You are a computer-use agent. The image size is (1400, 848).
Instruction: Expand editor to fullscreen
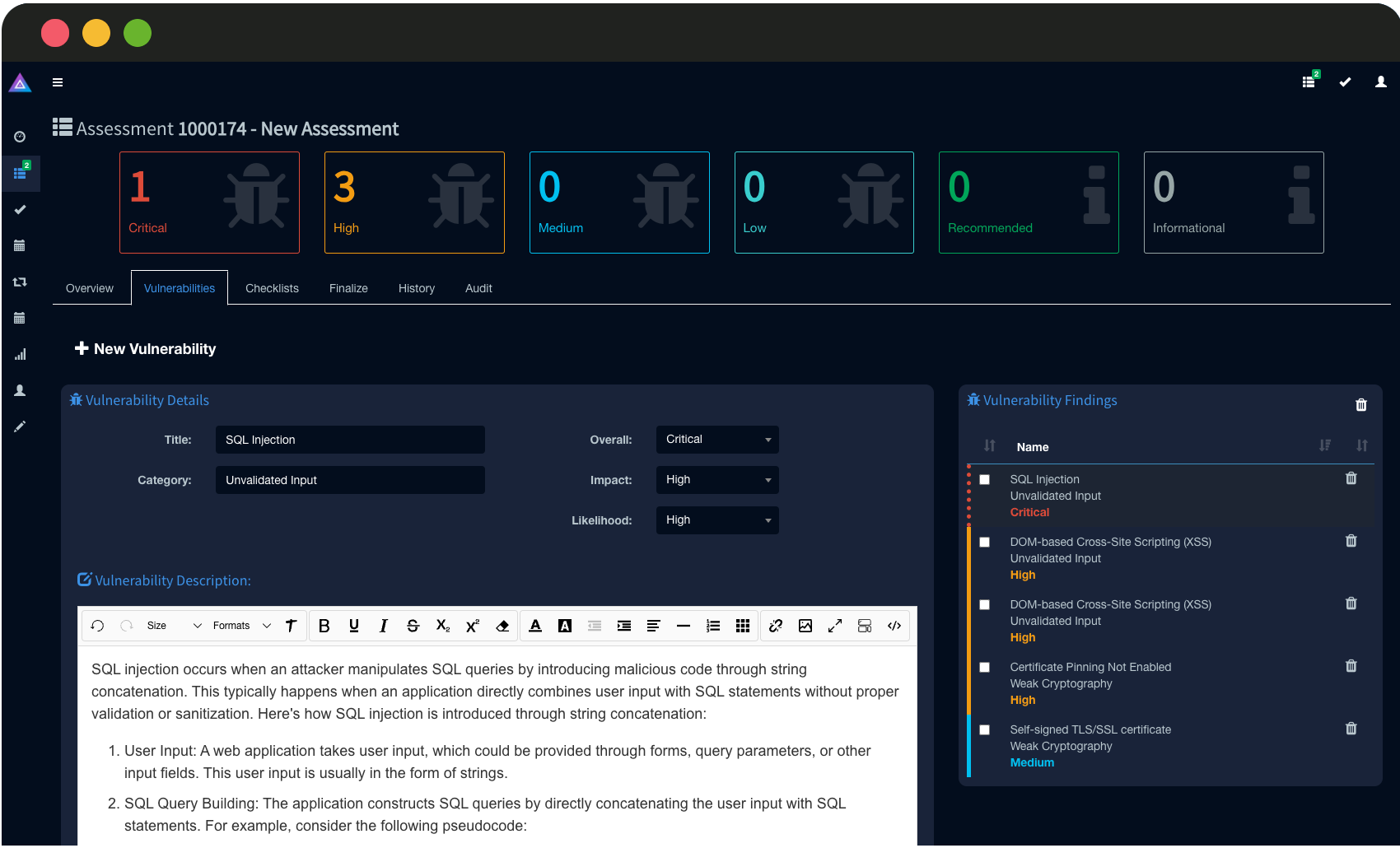tap(835, 626)
